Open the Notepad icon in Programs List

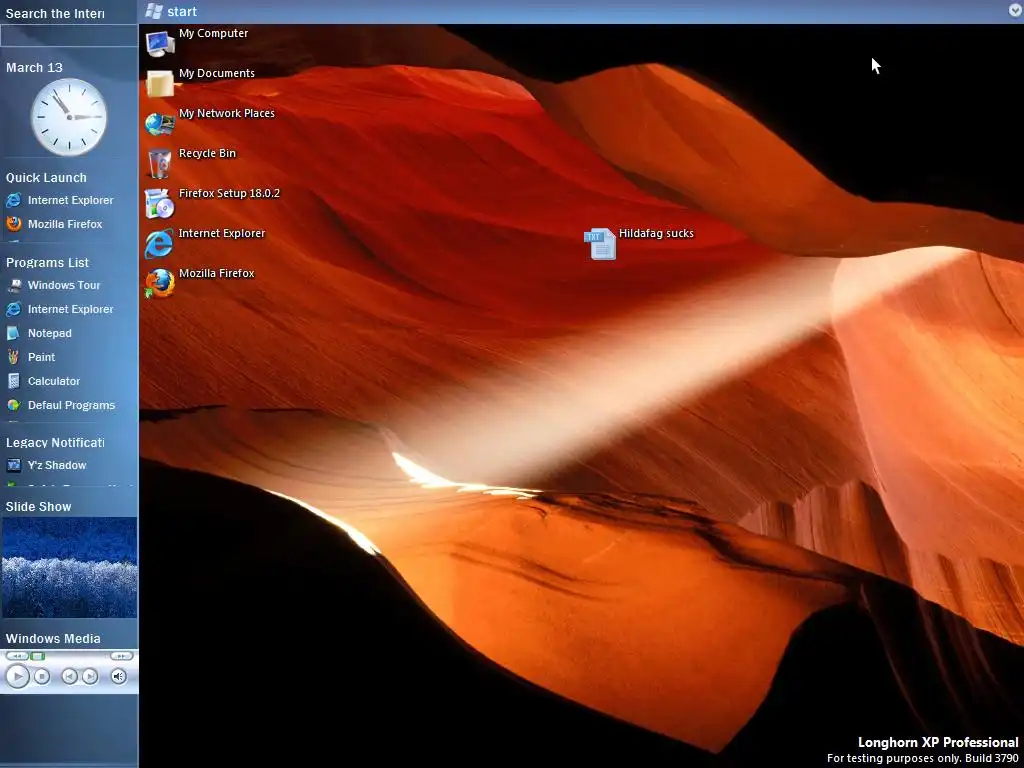pos(13,333)
